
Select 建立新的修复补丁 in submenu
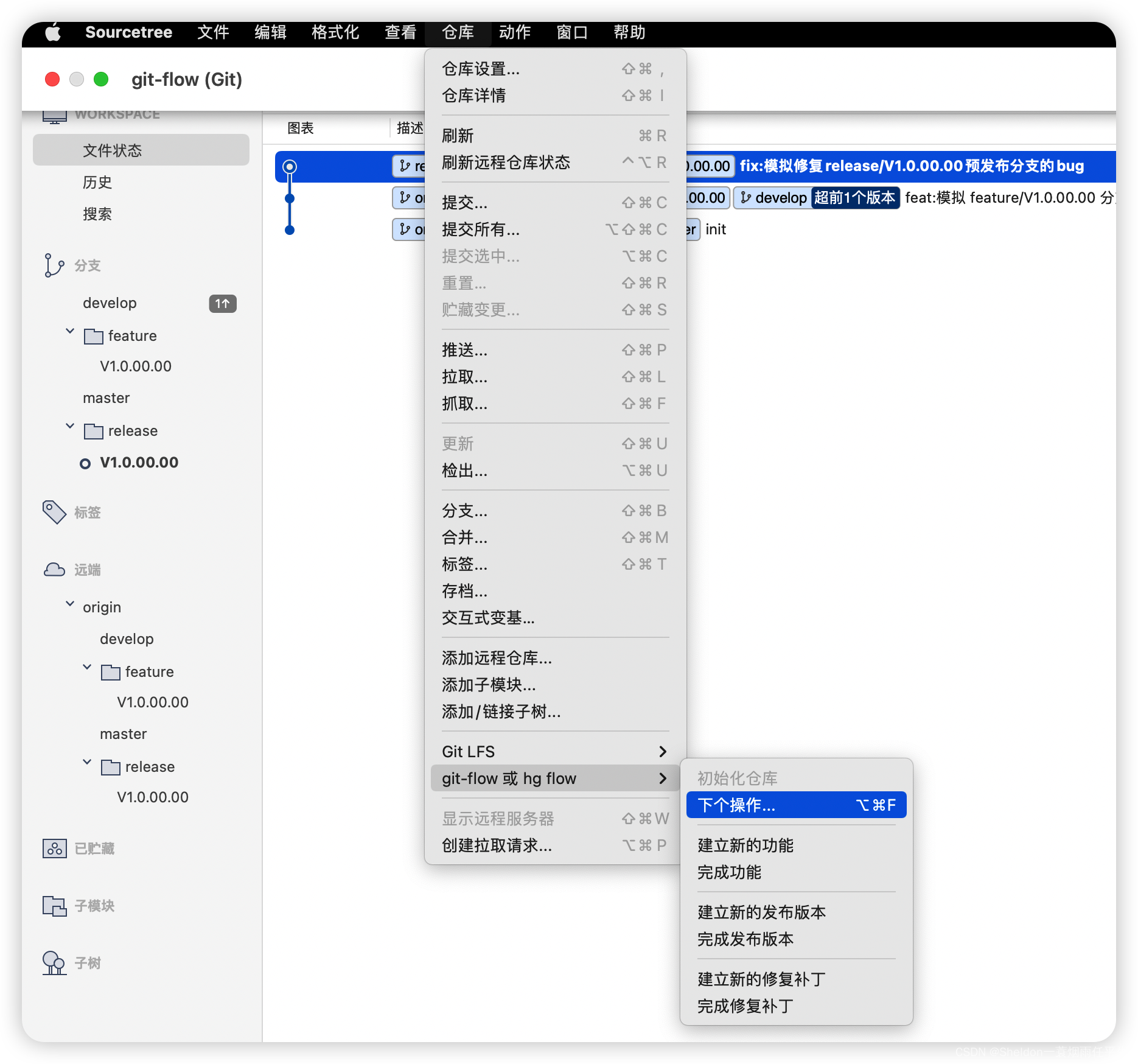(796, 979)
